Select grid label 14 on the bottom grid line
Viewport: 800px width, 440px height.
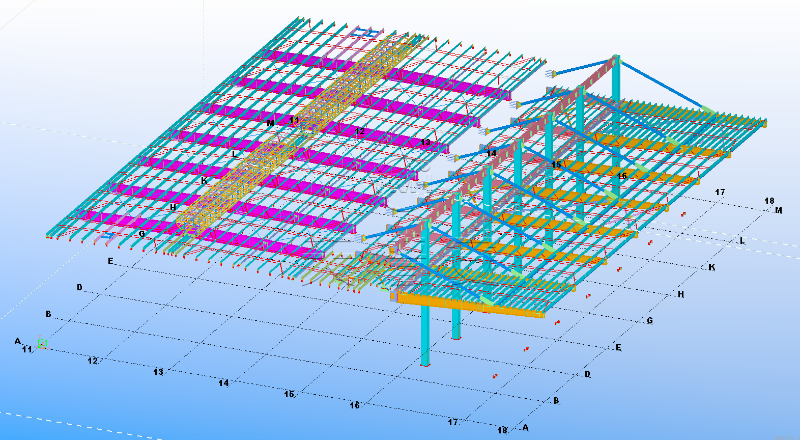[223, 383]
